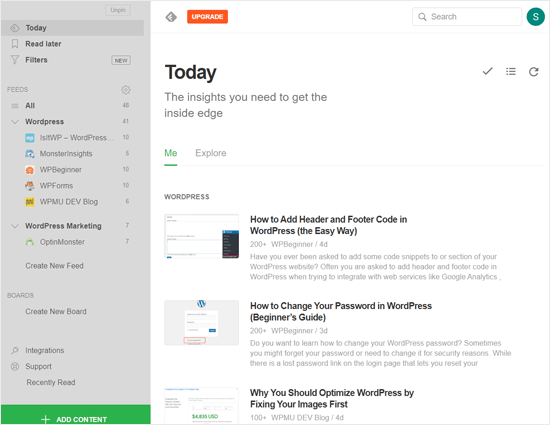Open the list view layout icon
Viewport: 550px width, 425px height.
511,72
